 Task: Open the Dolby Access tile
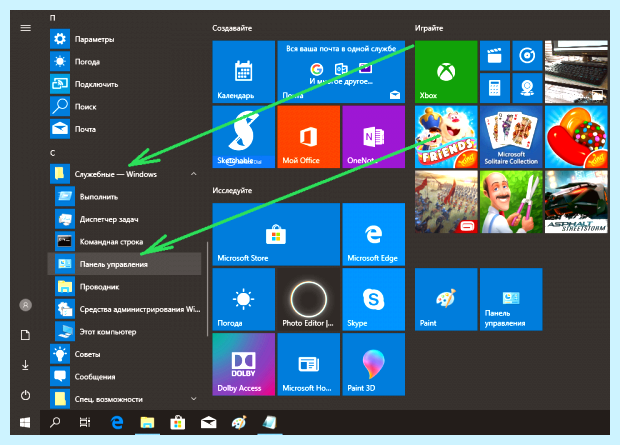tap(244, 364)
